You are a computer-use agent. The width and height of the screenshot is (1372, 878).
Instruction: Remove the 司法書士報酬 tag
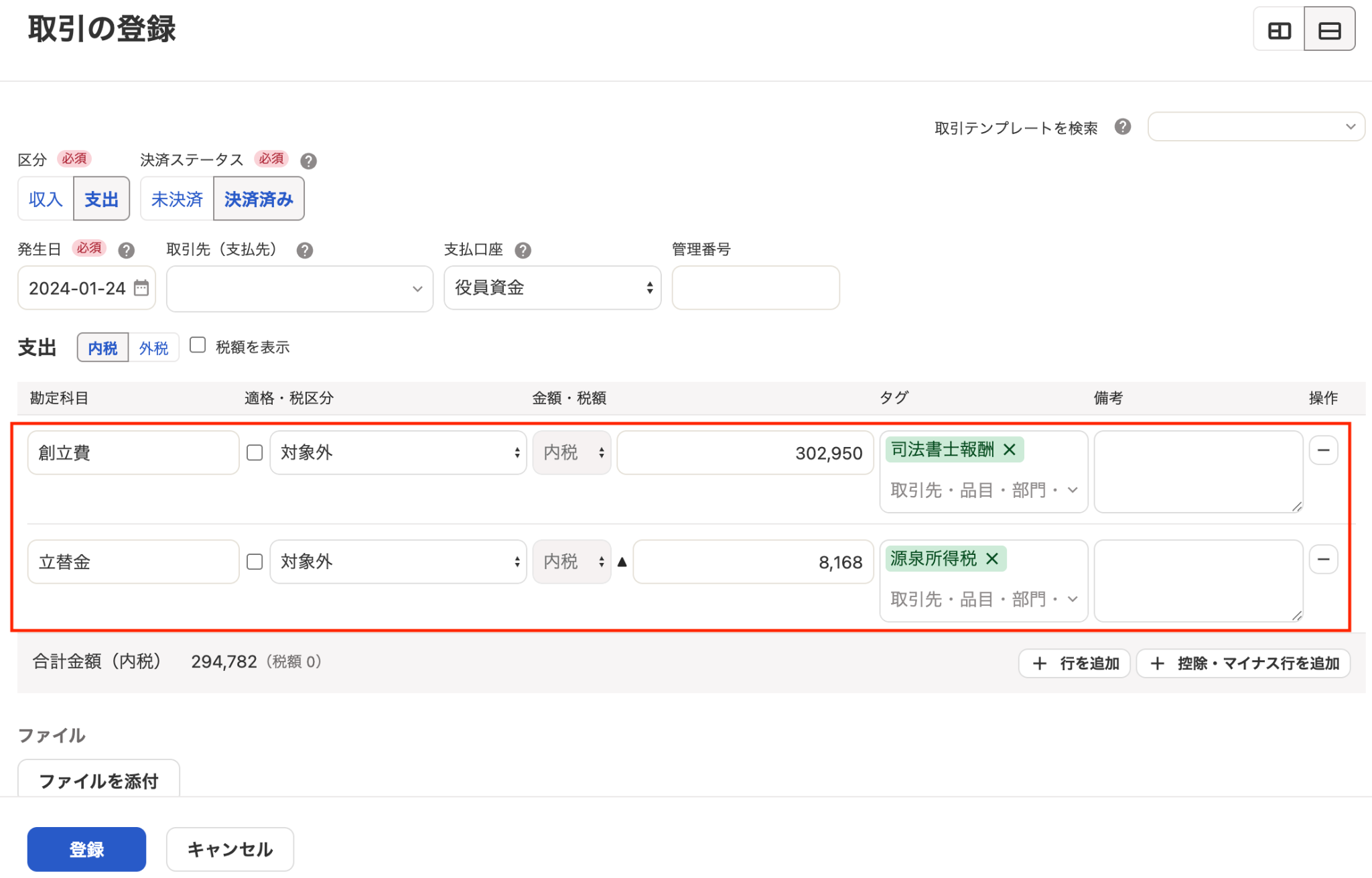[x=1010, y=450]
